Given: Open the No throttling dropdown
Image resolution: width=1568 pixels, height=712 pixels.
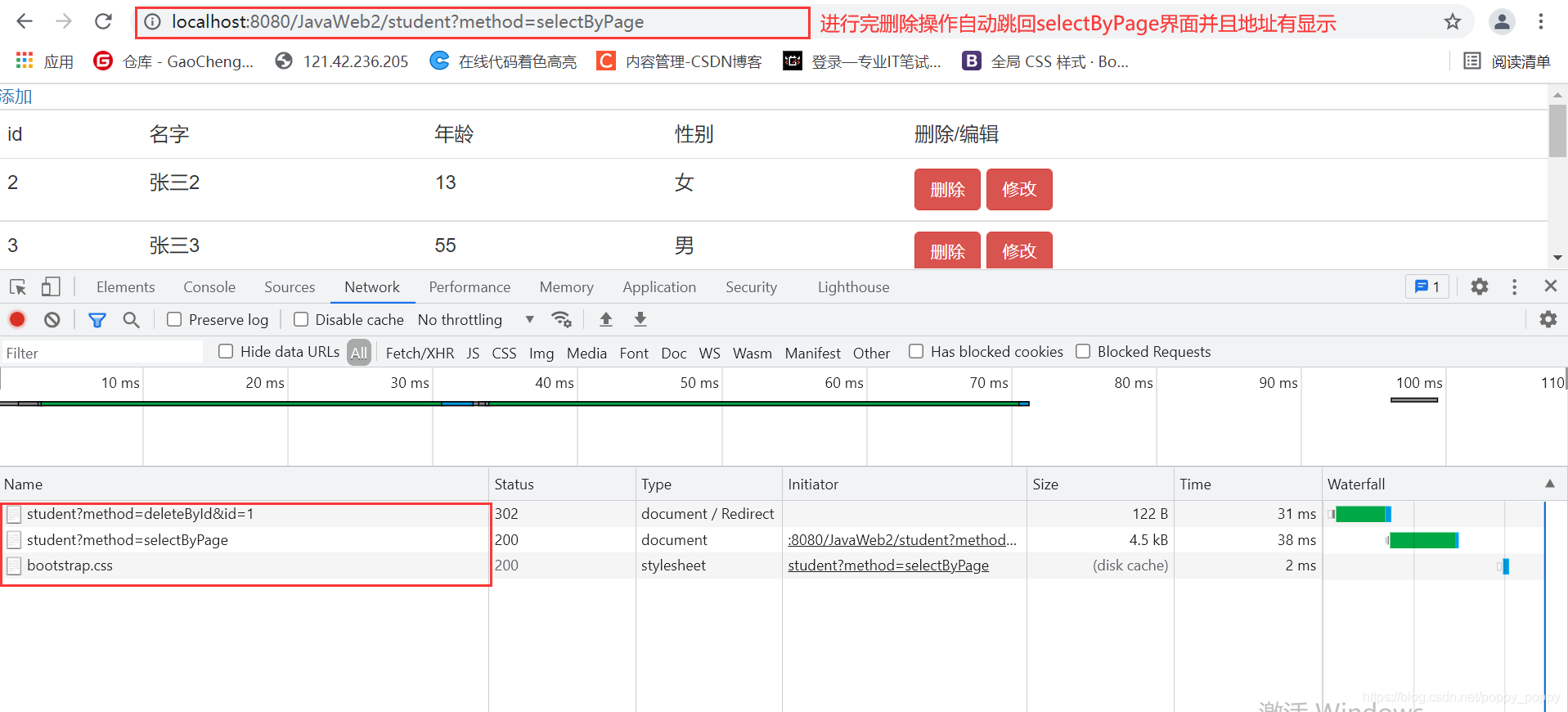Looking at the screenshot, I should coord(476,319).
